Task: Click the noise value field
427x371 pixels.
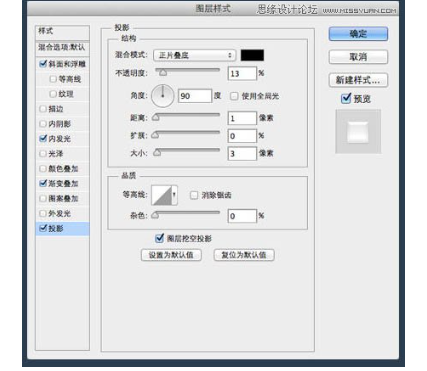Action: pyautogui.click(x=242, y=216)
